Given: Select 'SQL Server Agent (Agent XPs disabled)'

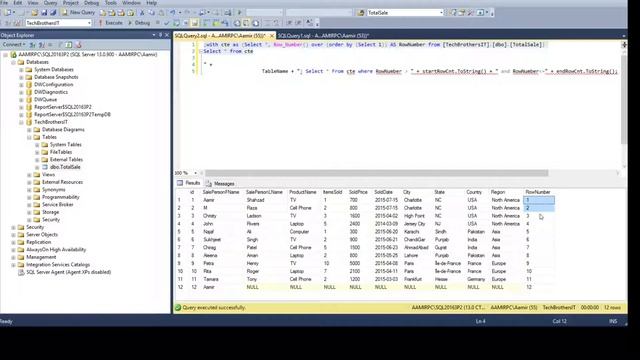Looking at the screenshot, I should click(69, 272).
